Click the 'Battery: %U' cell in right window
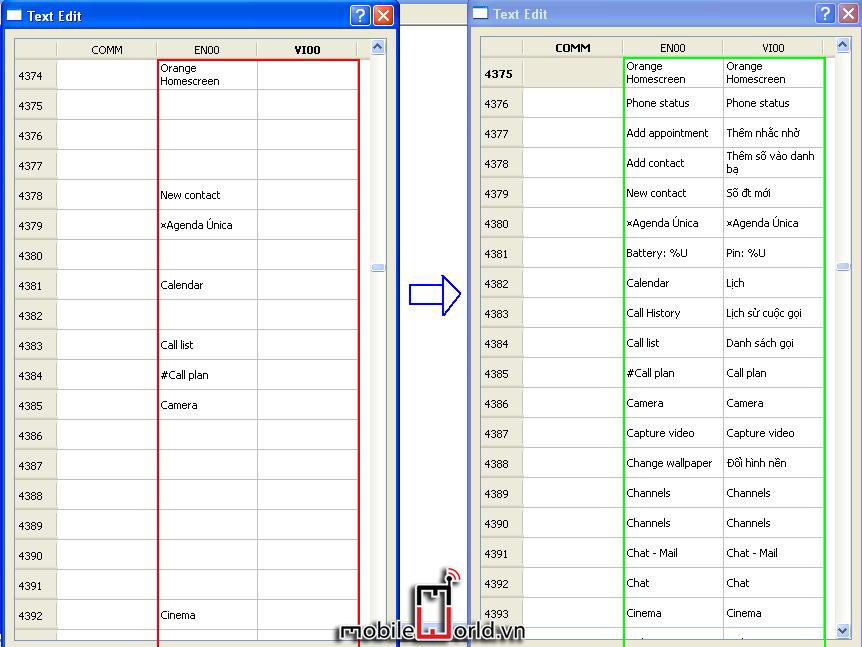 point(672,253)
